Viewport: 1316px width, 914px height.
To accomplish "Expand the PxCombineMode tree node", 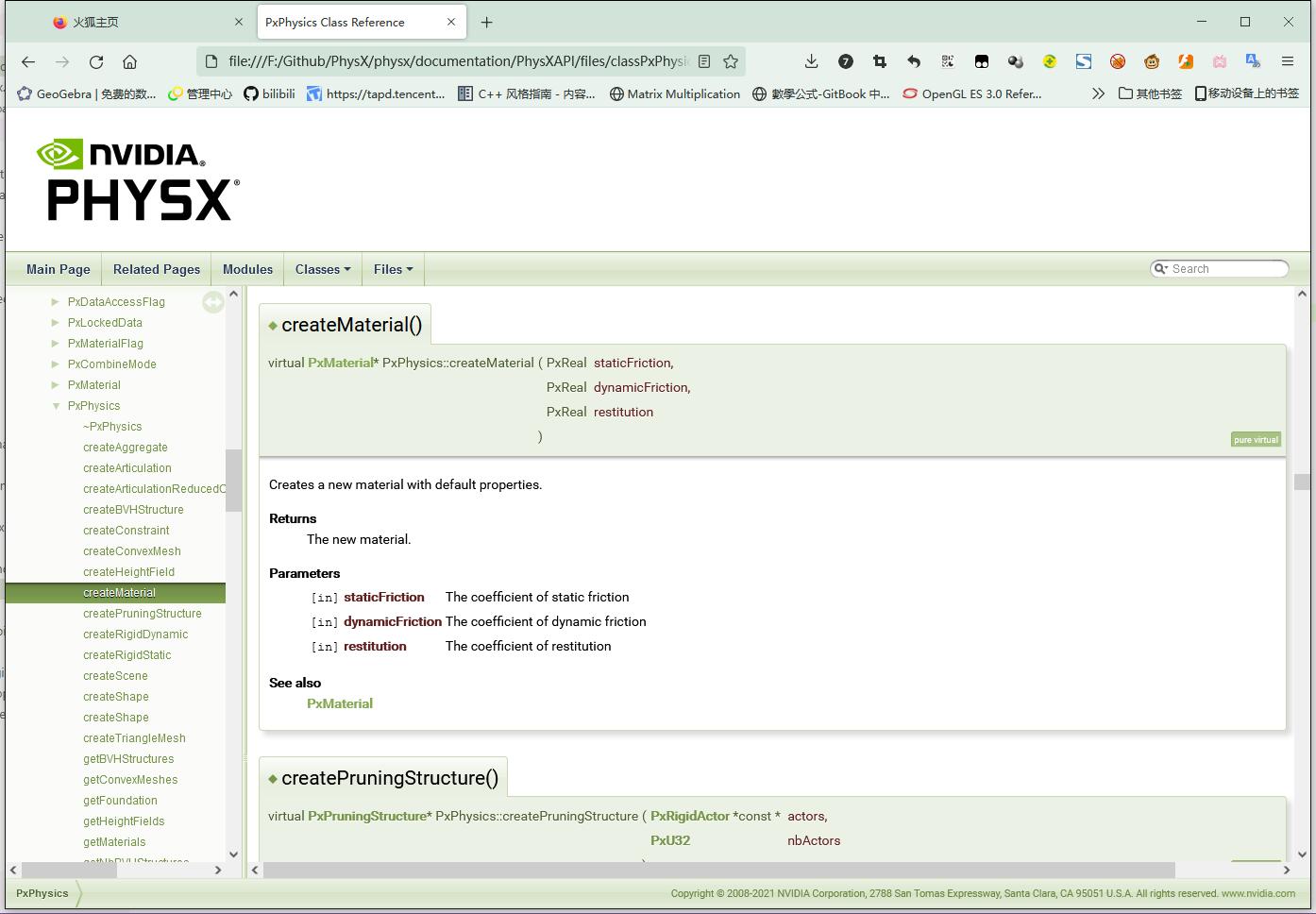I will (x=55, y=364).
